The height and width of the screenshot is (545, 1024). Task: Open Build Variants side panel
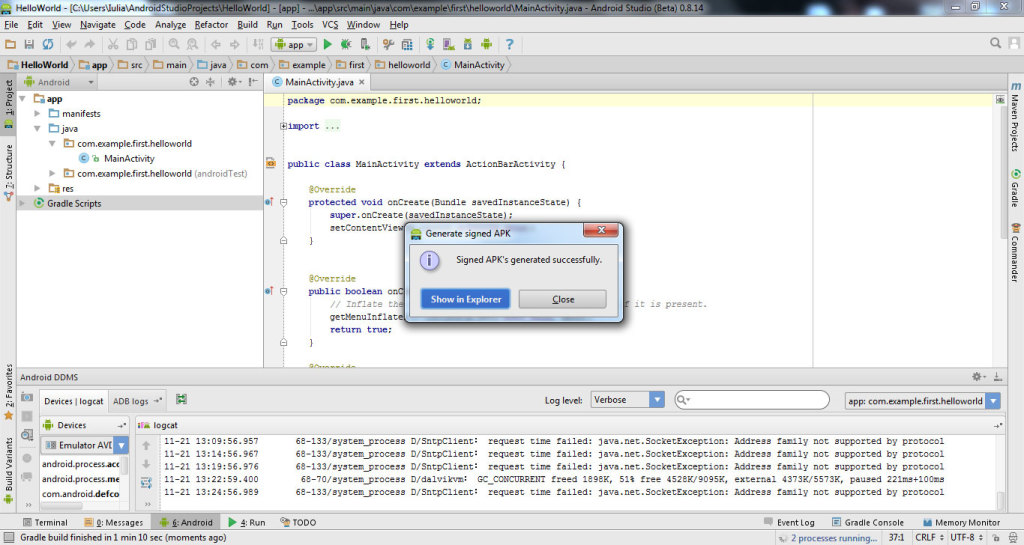pyautogui.click(x=8, y=470)
